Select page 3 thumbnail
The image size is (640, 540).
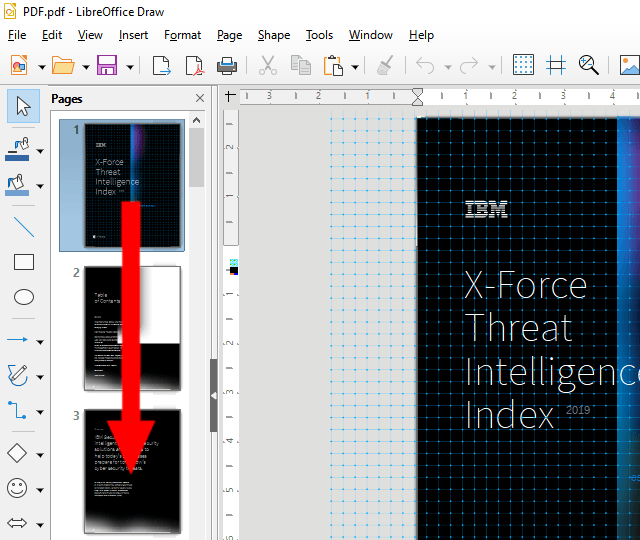pos(132,471)
